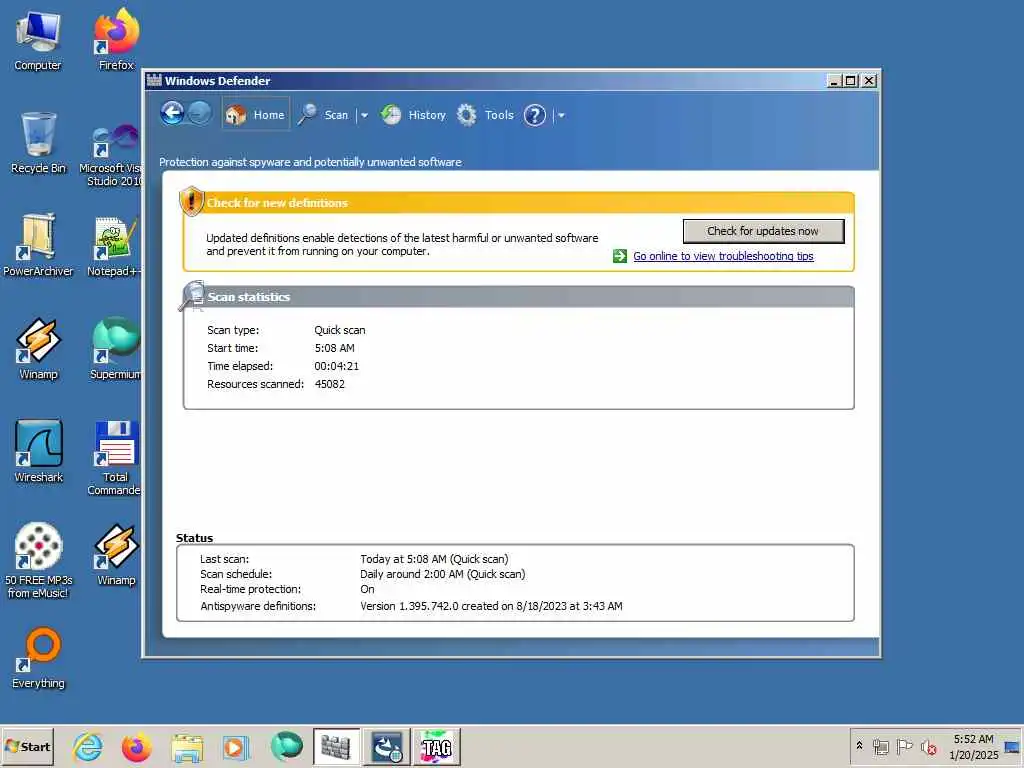Select the Total Commander desktop shortcut
Screen dimensions: 1024x768
pos(114,458)
